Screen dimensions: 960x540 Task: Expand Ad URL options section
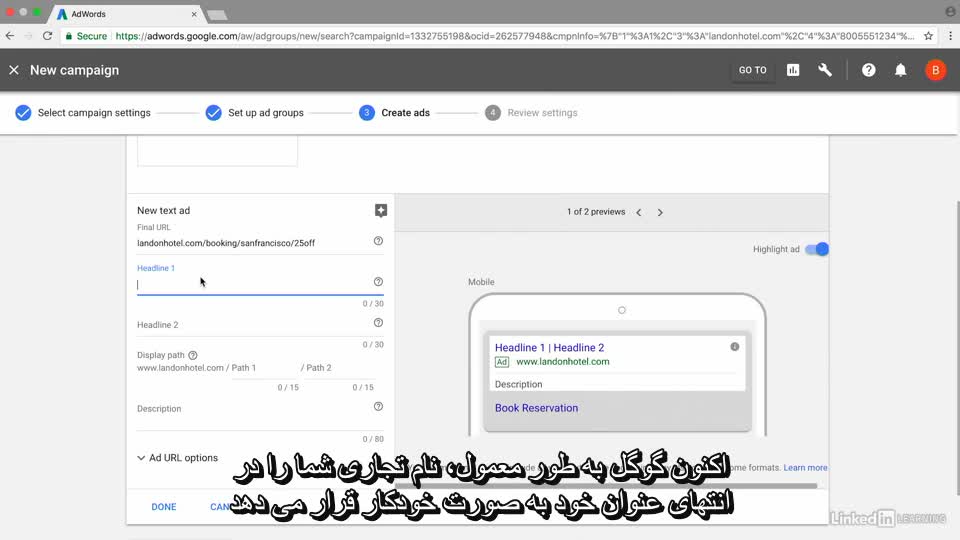click(177, 458)
